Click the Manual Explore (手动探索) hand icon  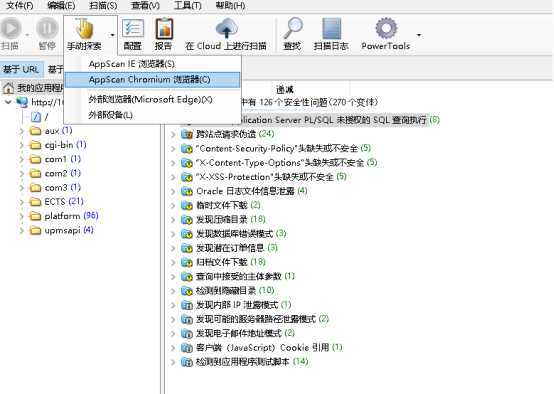pos(84,29)
